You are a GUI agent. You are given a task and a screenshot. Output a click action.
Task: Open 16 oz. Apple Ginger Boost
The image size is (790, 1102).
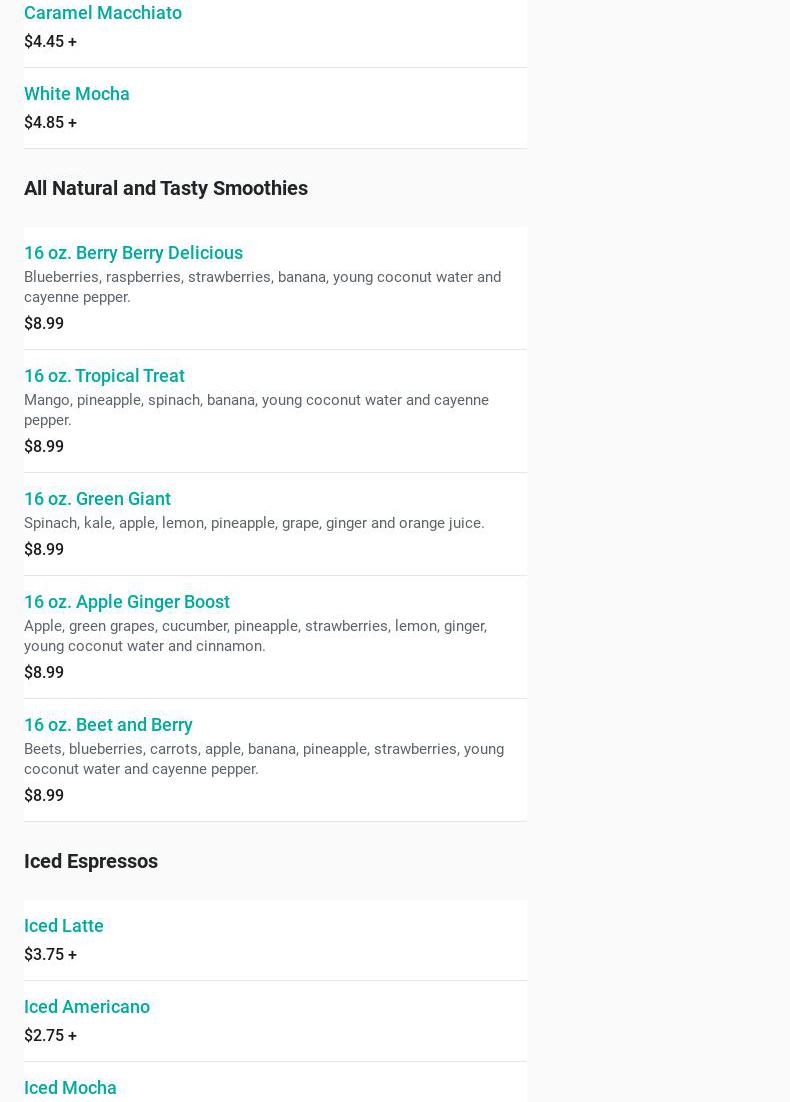pyautogui.click(x=127, y=602)
